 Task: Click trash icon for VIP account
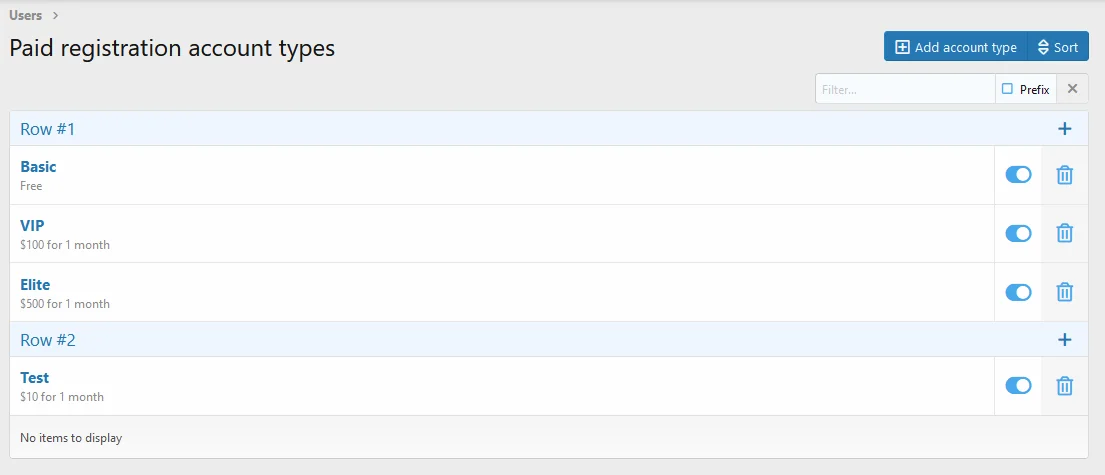coord(1065,233)
